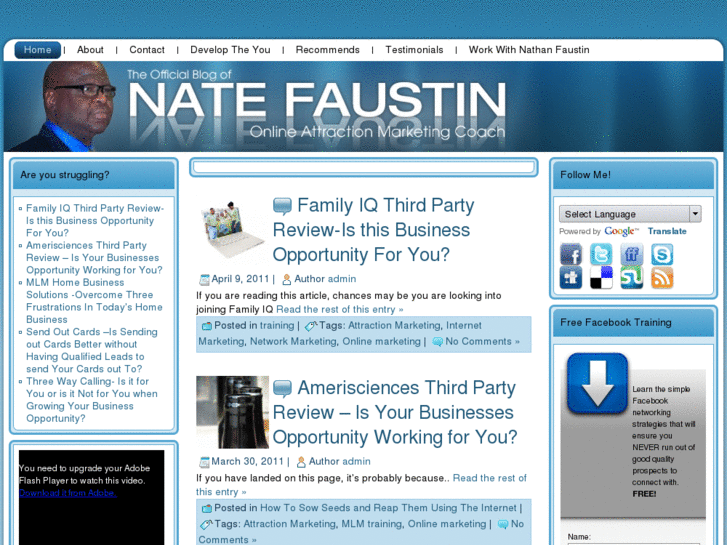
Task: Click the folder icon before 'Posted in training'
Action: (x=207, y=326)
